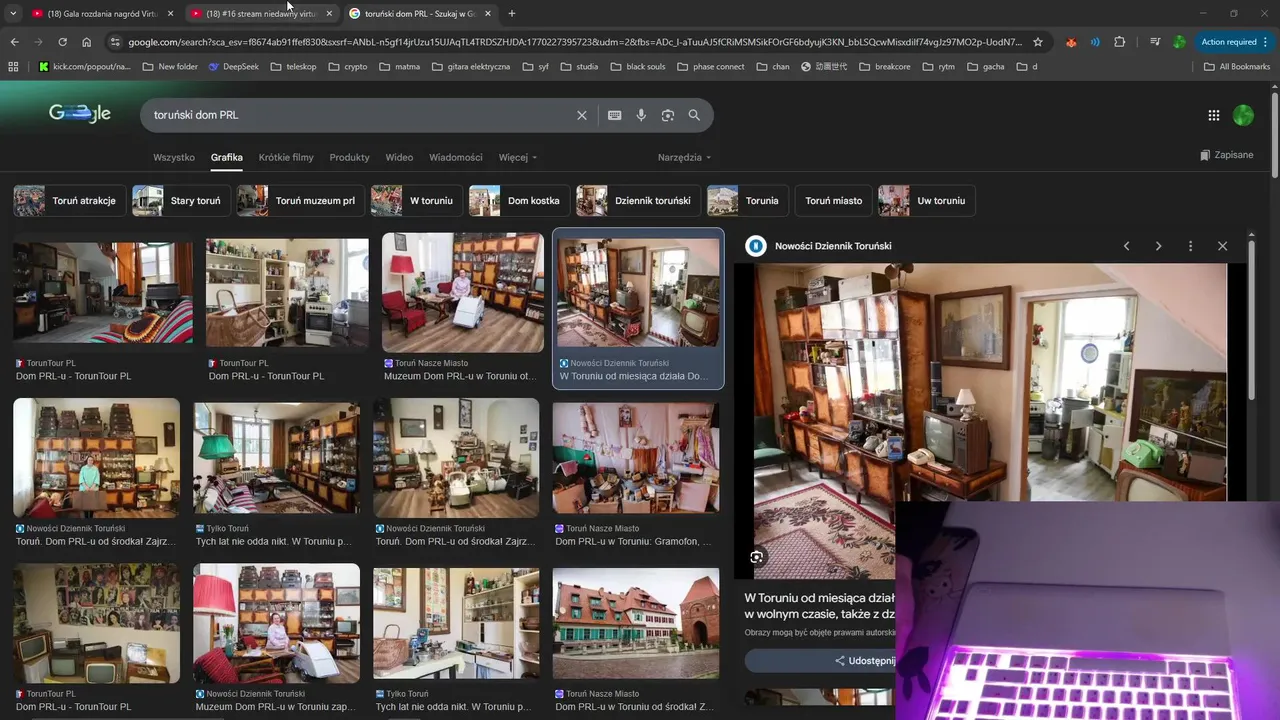Click the 'Dziennik toruński' suggestion chip
The height and width of the screenshot is (720, 1280).
[638, 200]
